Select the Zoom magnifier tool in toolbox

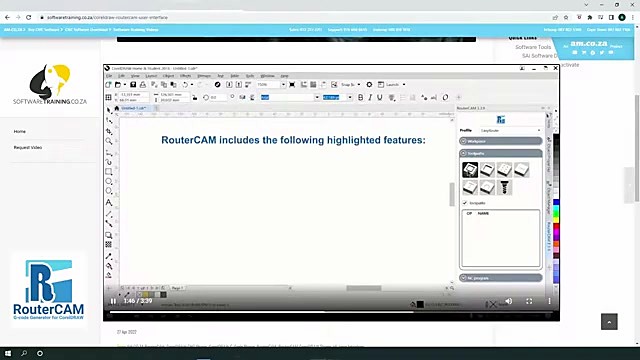pyautogui.click(x=109, y=141)
